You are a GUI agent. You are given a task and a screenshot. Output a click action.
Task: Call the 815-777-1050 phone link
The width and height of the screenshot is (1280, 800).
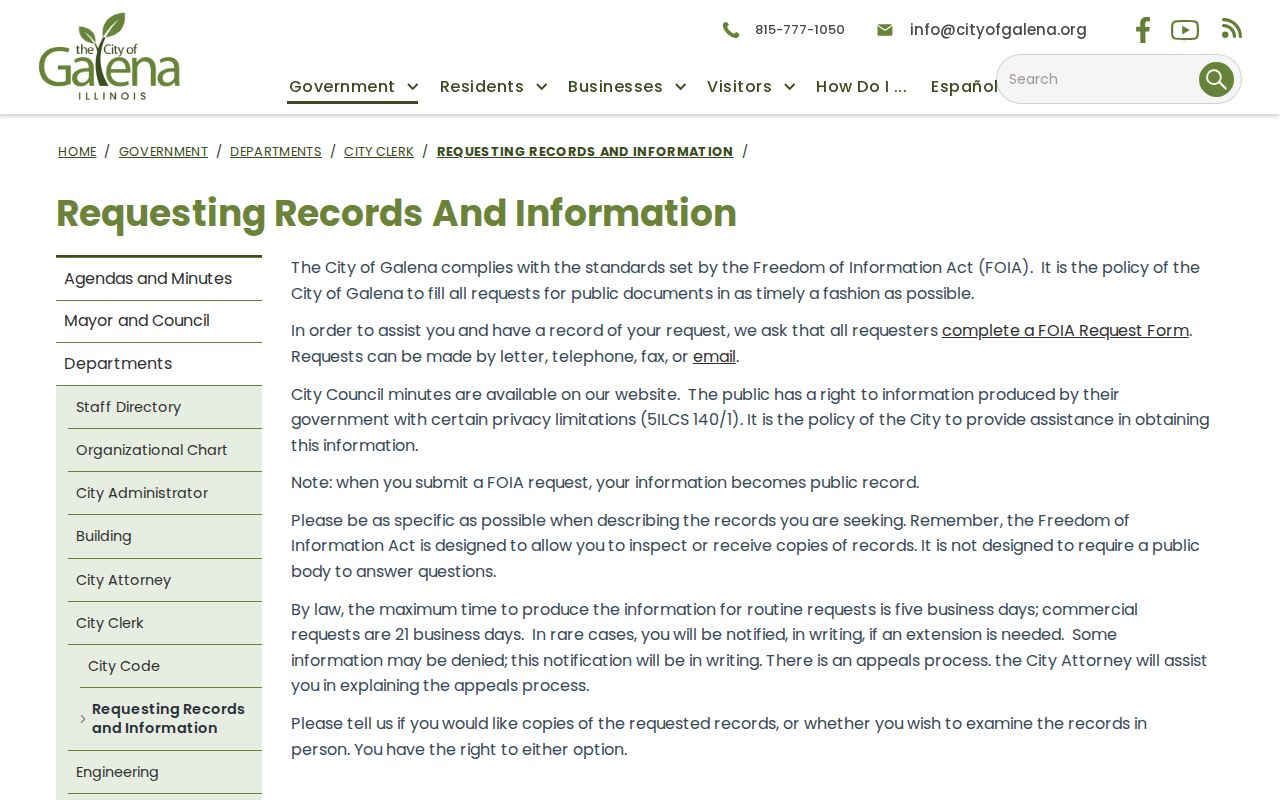pyautogui.click(x=800, y=30)
